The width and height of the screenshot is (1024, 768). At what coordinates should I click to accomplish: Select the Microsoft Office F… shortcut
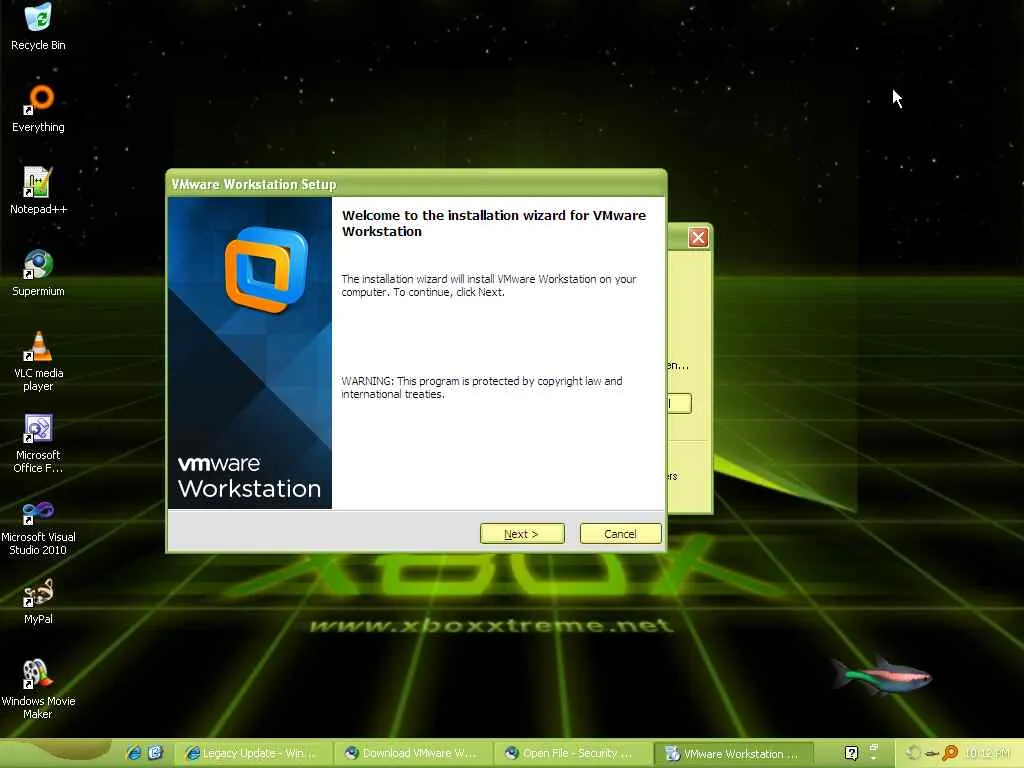click(38, 443)
